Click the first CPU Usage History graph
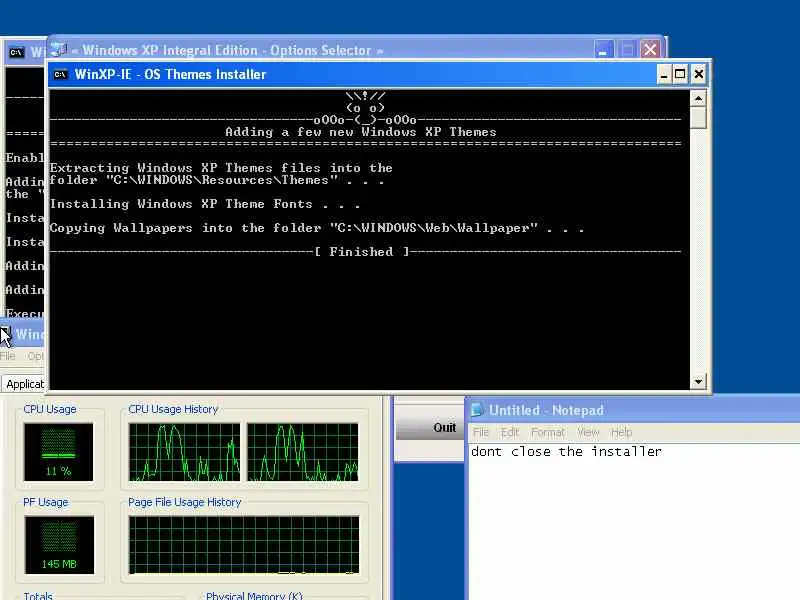800x600 pixels. [184, 452]
